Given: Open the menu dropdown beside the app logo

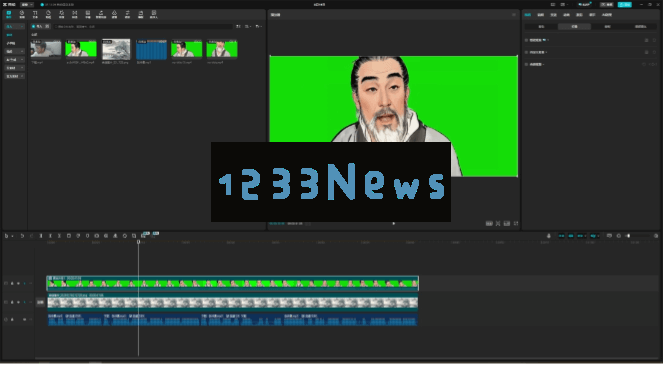Looking at the screenshot, I should (27, 4).
